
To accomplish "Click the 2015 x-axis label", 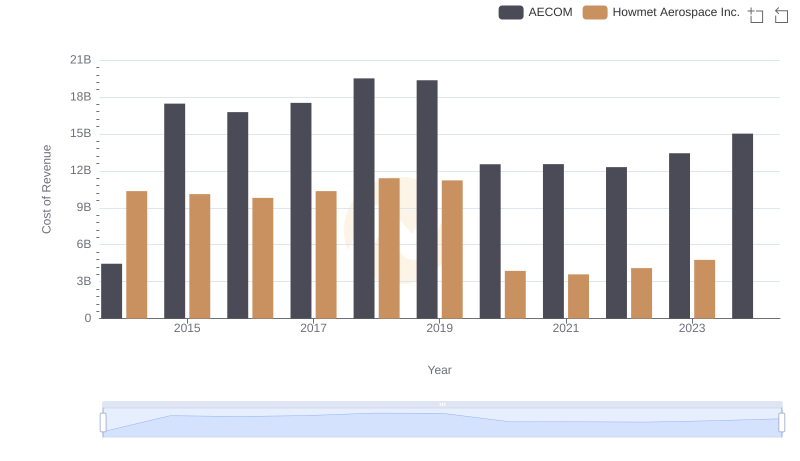I will (x=187, y=328).
